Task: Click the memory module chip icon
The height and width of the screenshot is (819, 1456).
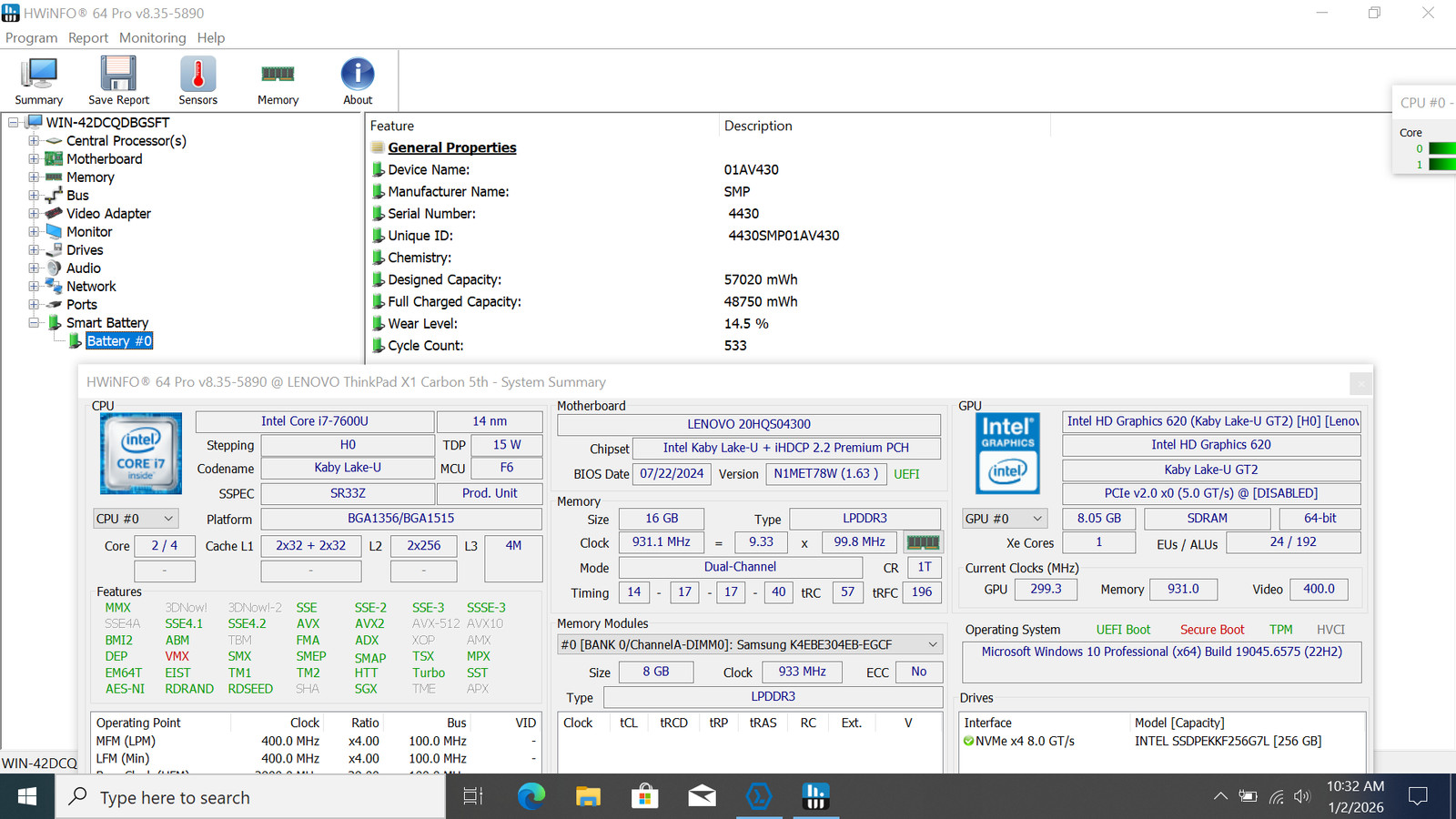Action: [923, 542]
